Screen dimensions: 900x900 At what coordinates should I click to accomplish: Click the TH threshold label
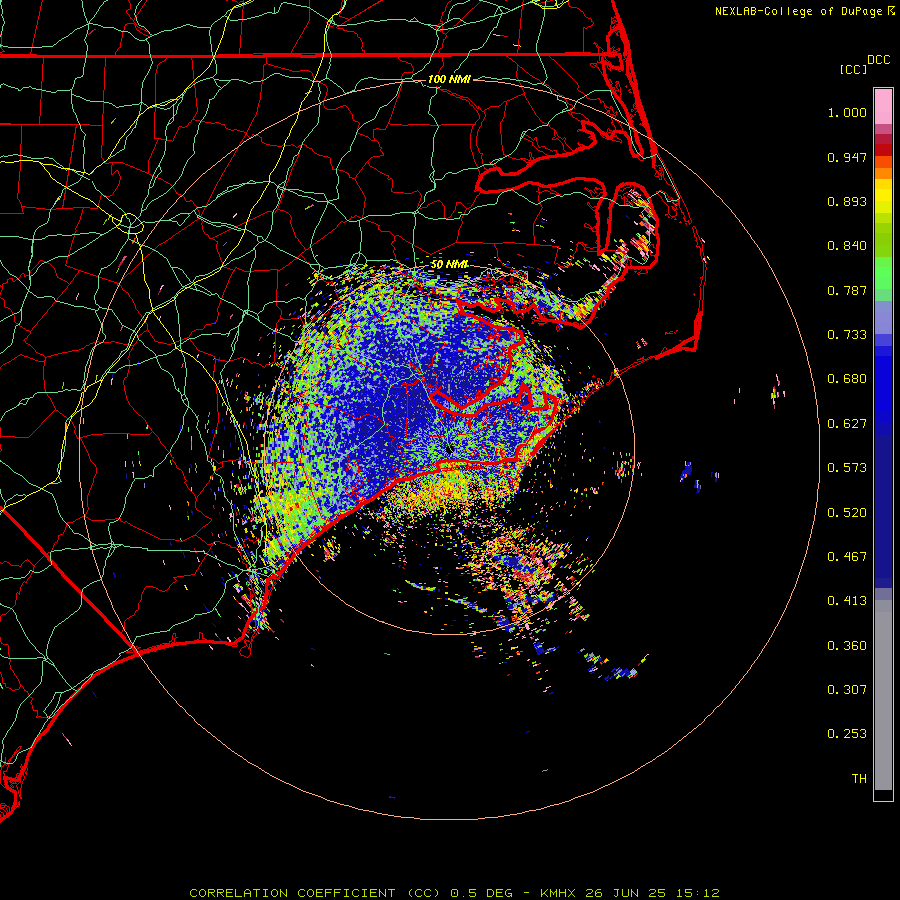859,779
